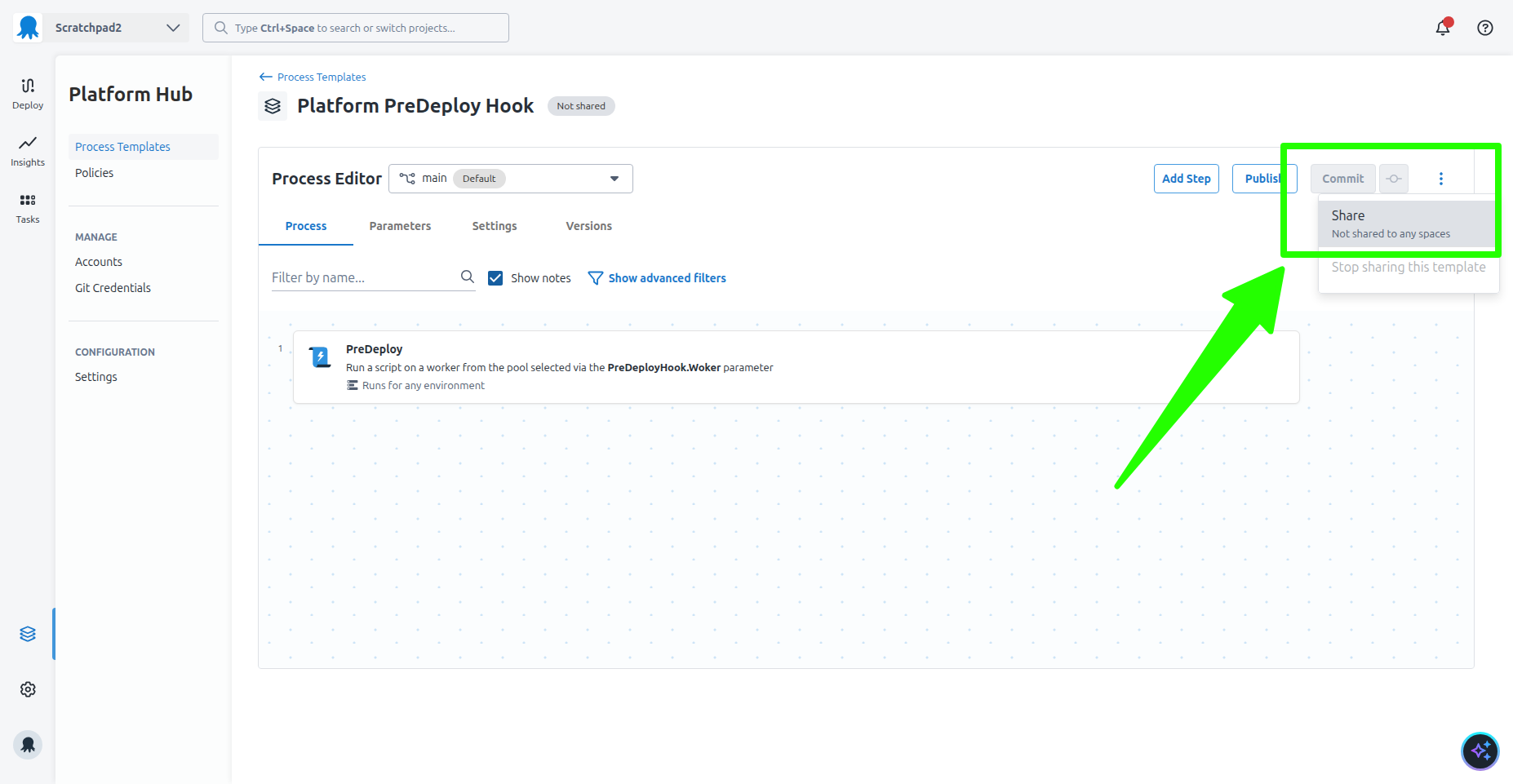Click the Platform Hub layers icon
The image size is (1513, 784).
tap(28, 634)
